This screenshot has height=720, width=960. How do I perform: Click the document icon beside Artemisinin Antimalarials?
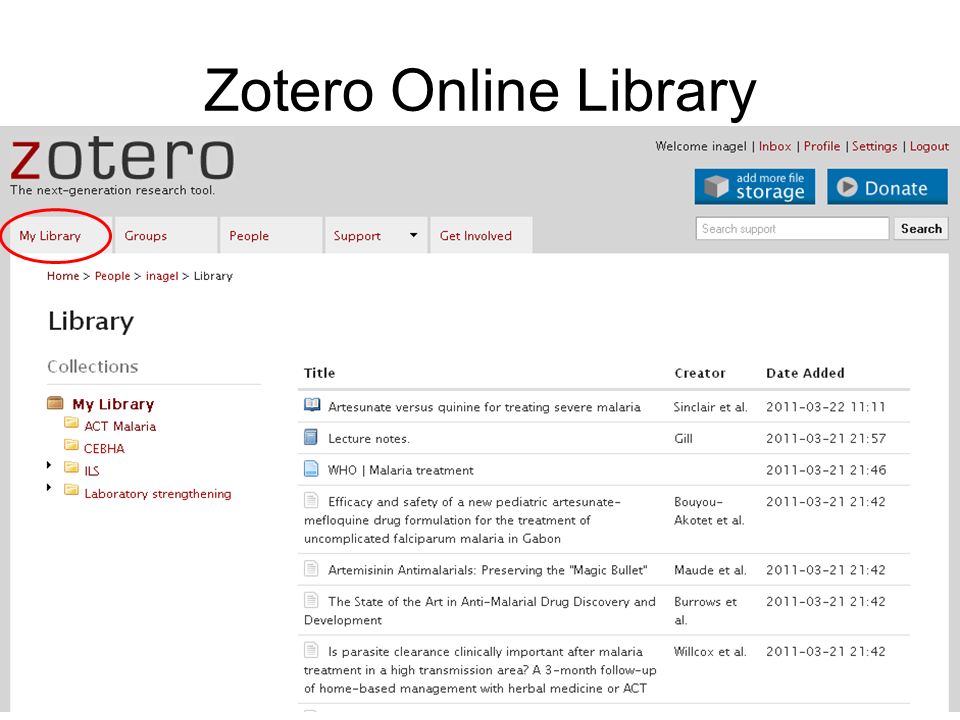[311, 569]
